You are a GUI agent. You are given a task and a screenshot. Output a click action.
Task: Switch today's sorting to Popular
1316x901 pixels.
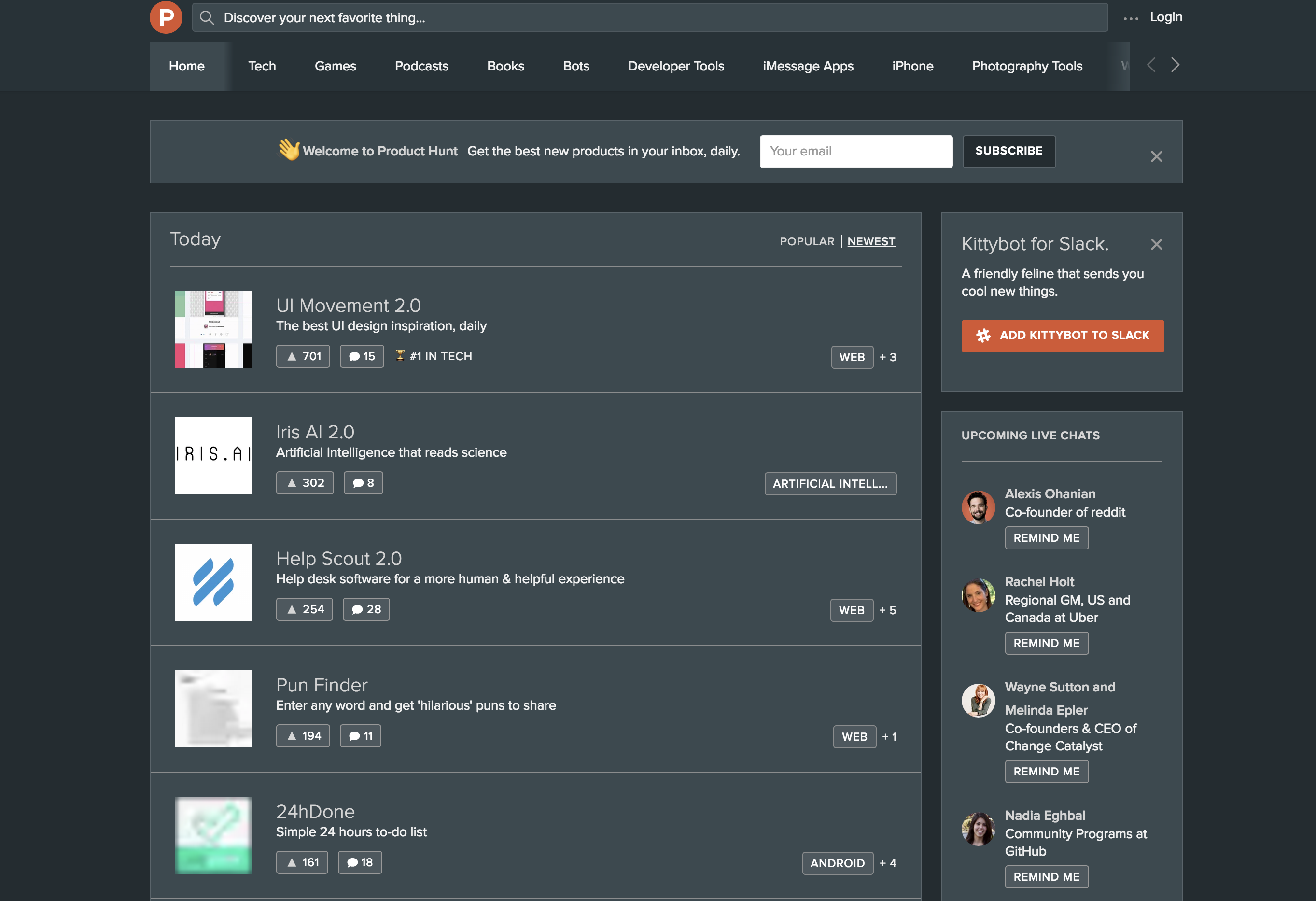point(807,241)
